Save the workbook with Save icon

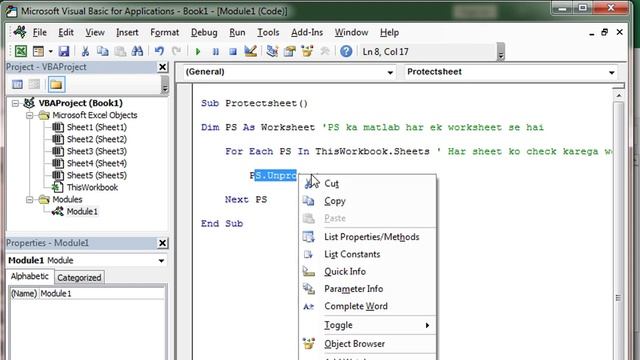(64, 51)
